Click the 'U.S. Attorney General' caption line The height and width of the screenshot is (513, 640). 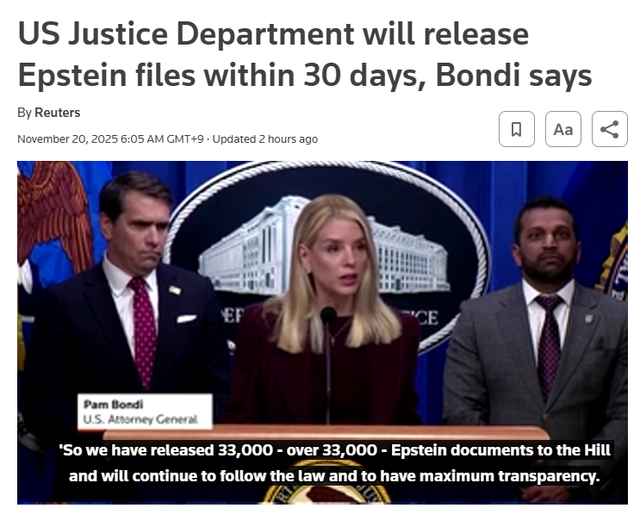140,419
